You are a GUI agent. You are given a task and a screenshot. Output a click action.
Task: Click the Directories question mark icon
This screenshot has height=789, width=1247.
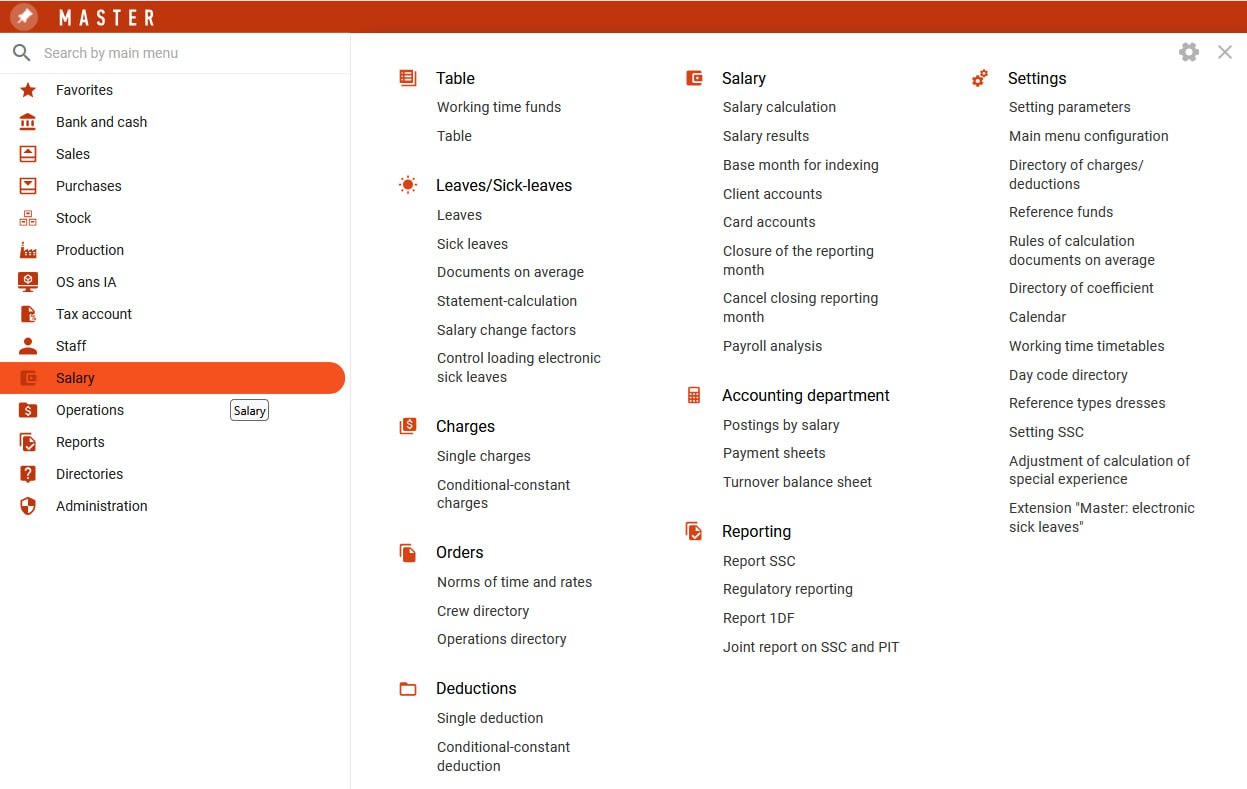[x=28, y=474]
